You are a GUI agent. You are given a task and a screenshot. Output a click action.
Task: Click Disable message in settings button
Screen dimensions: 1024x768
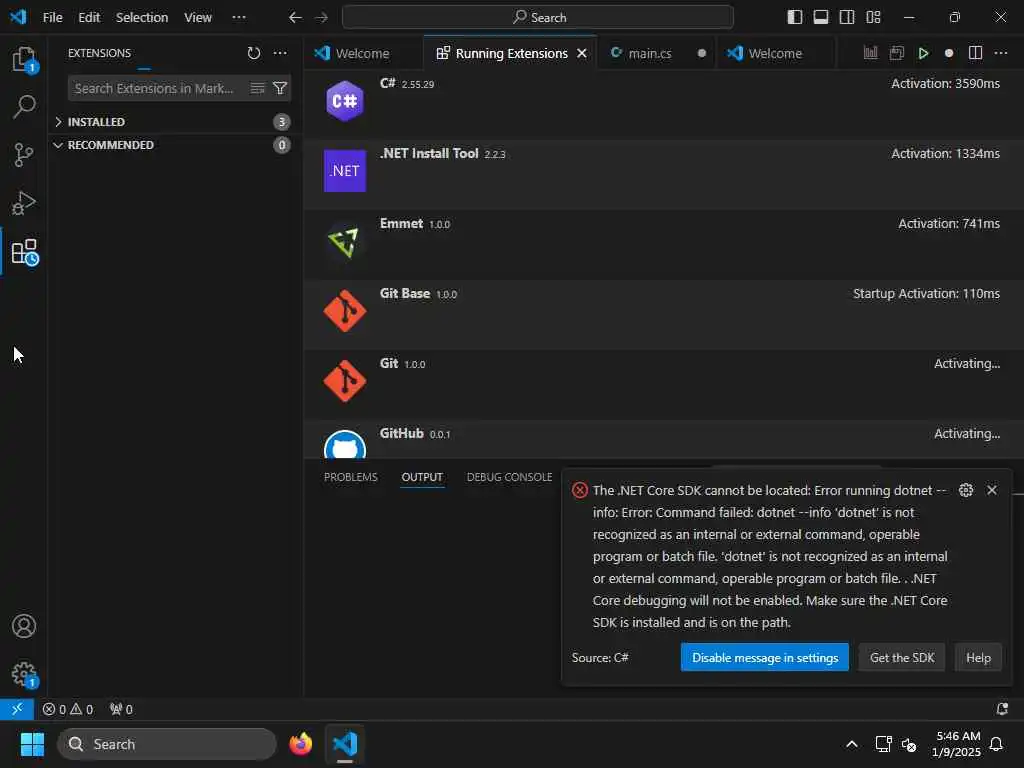(765, 658)
